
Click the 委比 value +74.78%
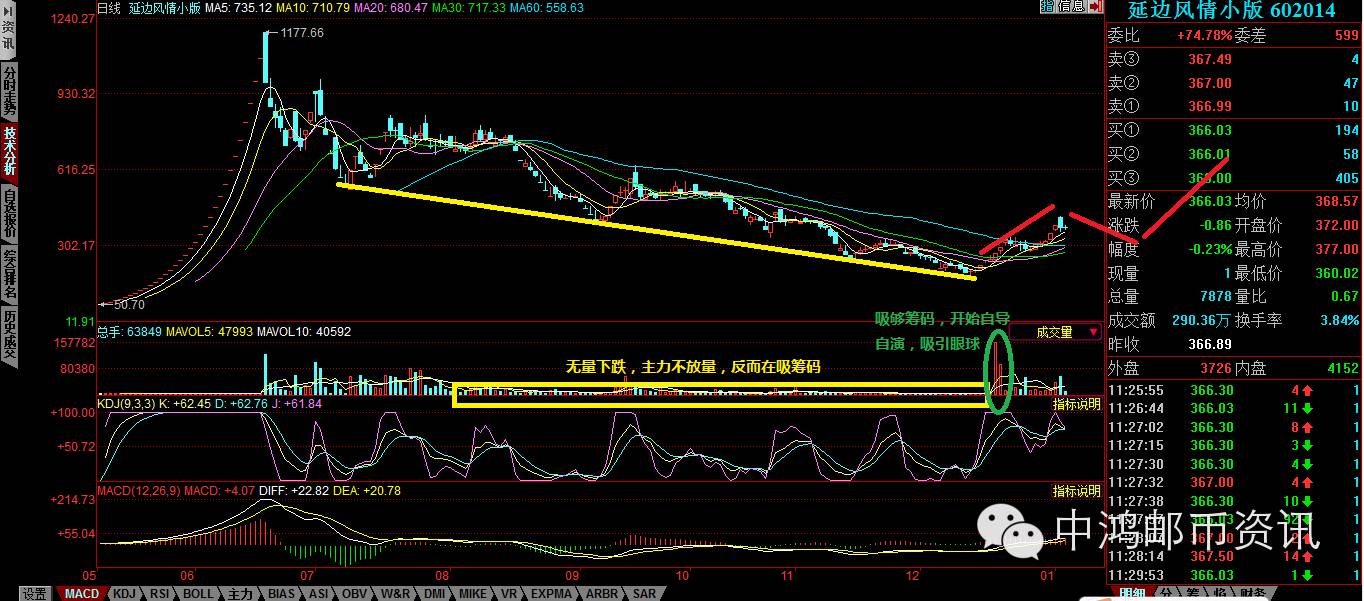coord(1204,35)
